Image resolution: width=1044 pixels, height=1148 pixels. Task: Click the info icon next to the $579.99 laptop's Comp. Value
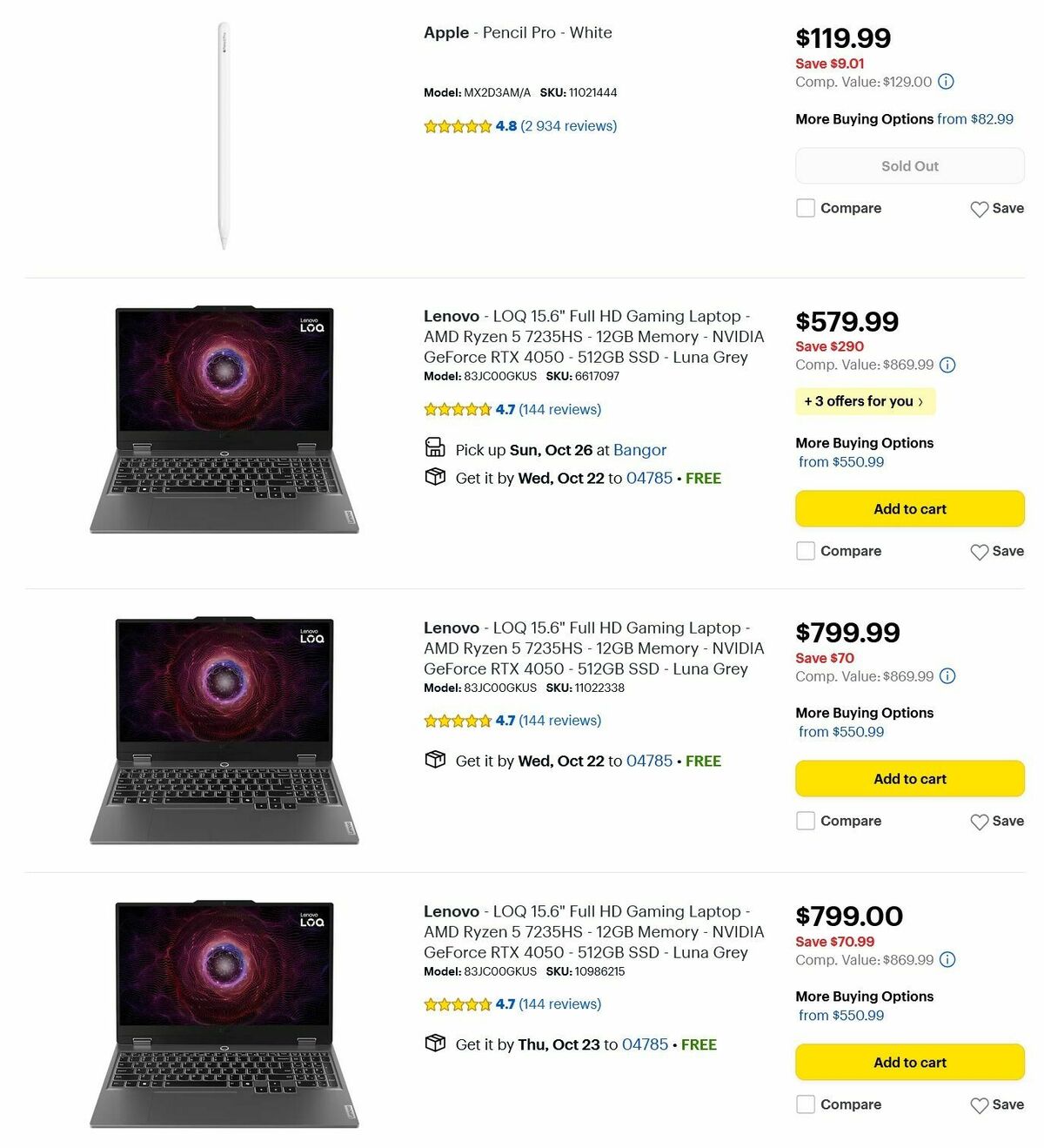[x=947, y=365]
